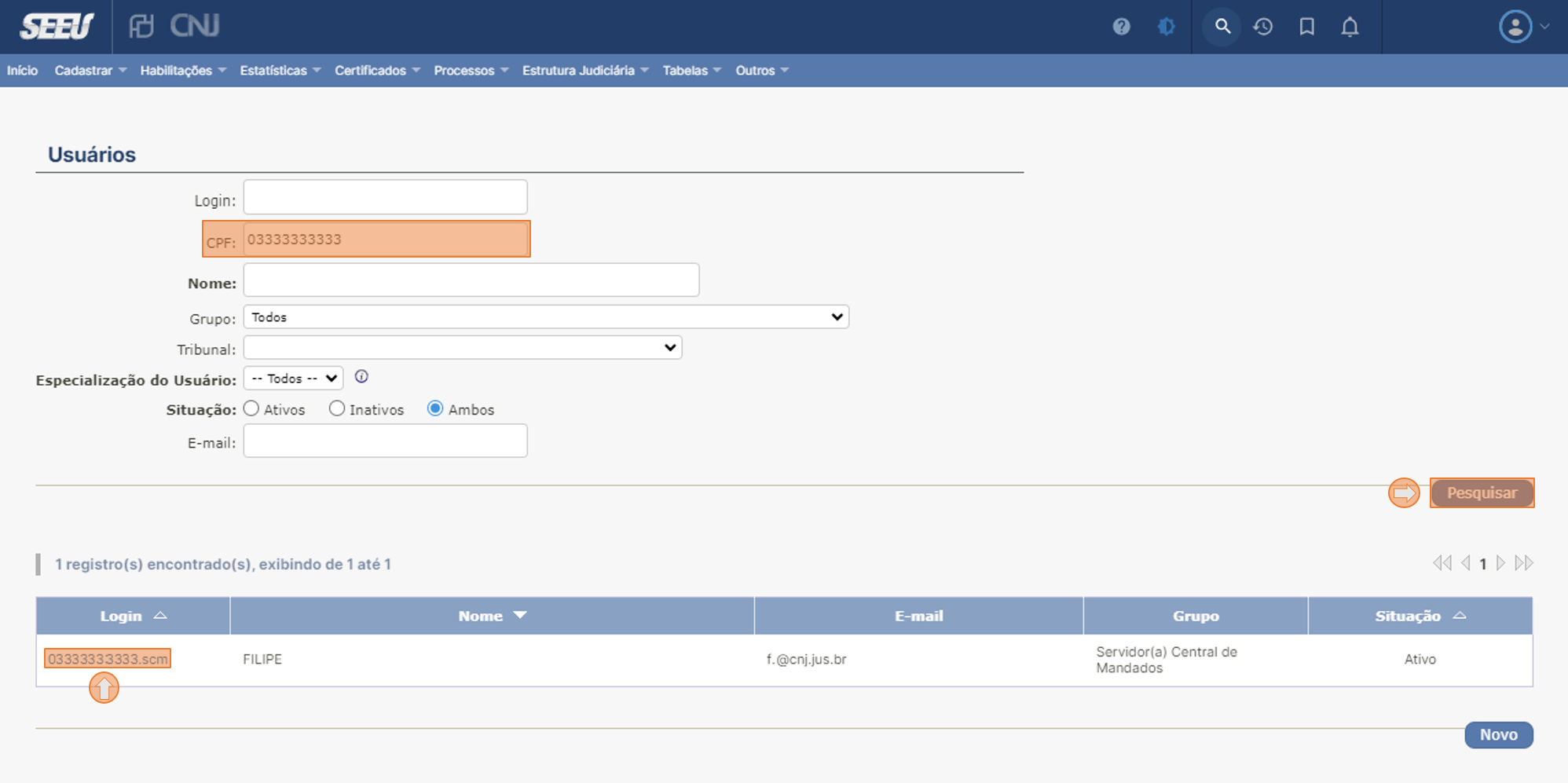The width and height of the screenshot is (1568, 783).
Task: Go to the first results page
Action: (1442, 563)
